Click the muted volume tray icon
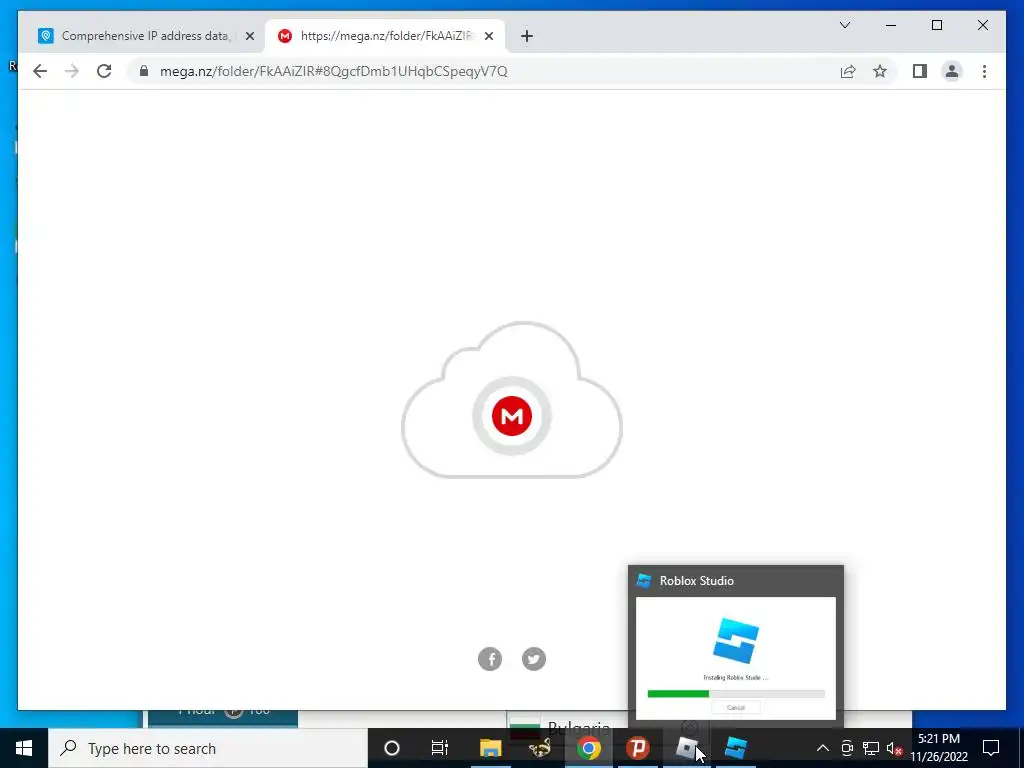 point(895,748)
